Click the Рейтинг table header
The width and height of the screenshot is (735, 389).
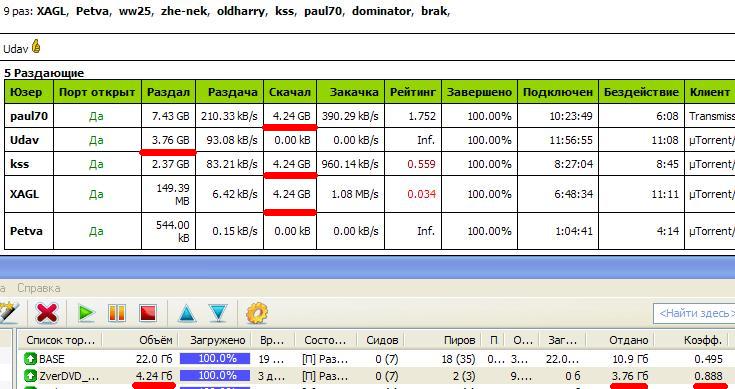tap(413, 92)
